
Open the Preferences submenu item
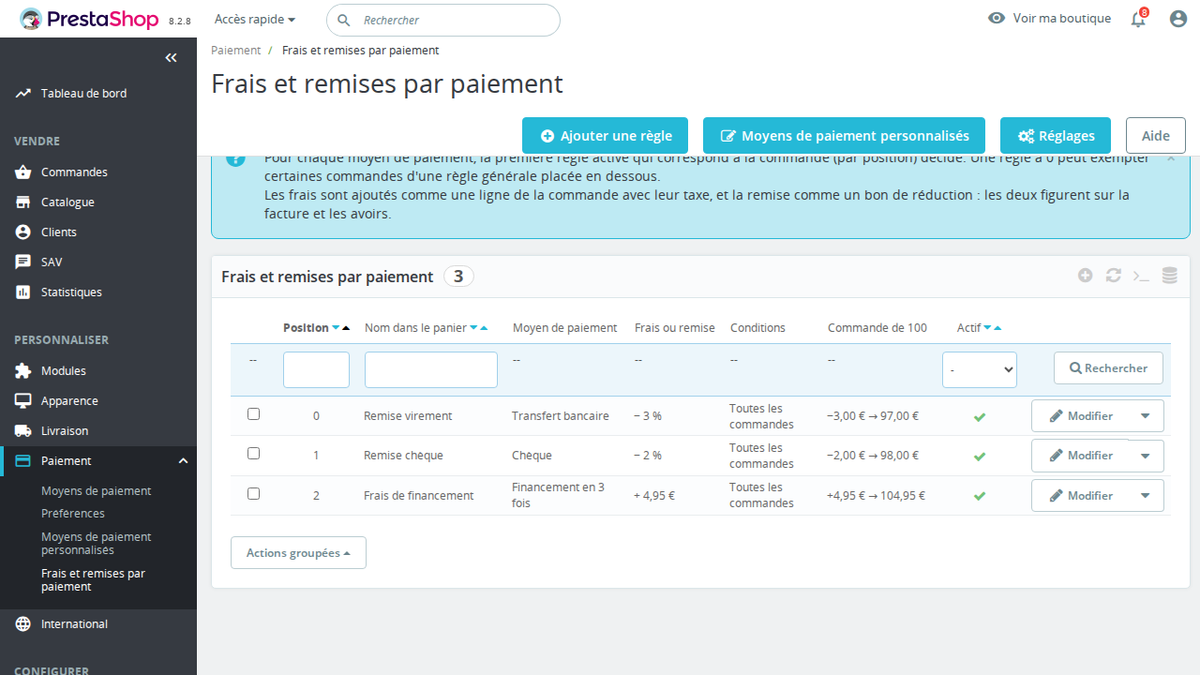point(73,513)
